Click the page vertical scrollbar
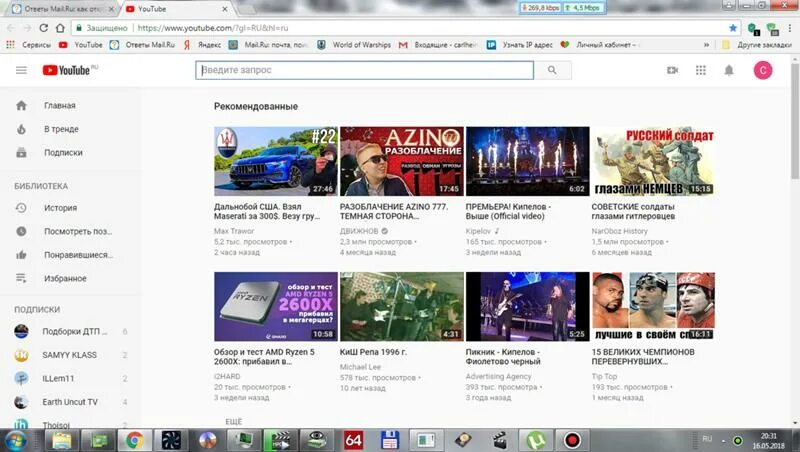This screenshot has height=452, width=800. coord(795,120)
